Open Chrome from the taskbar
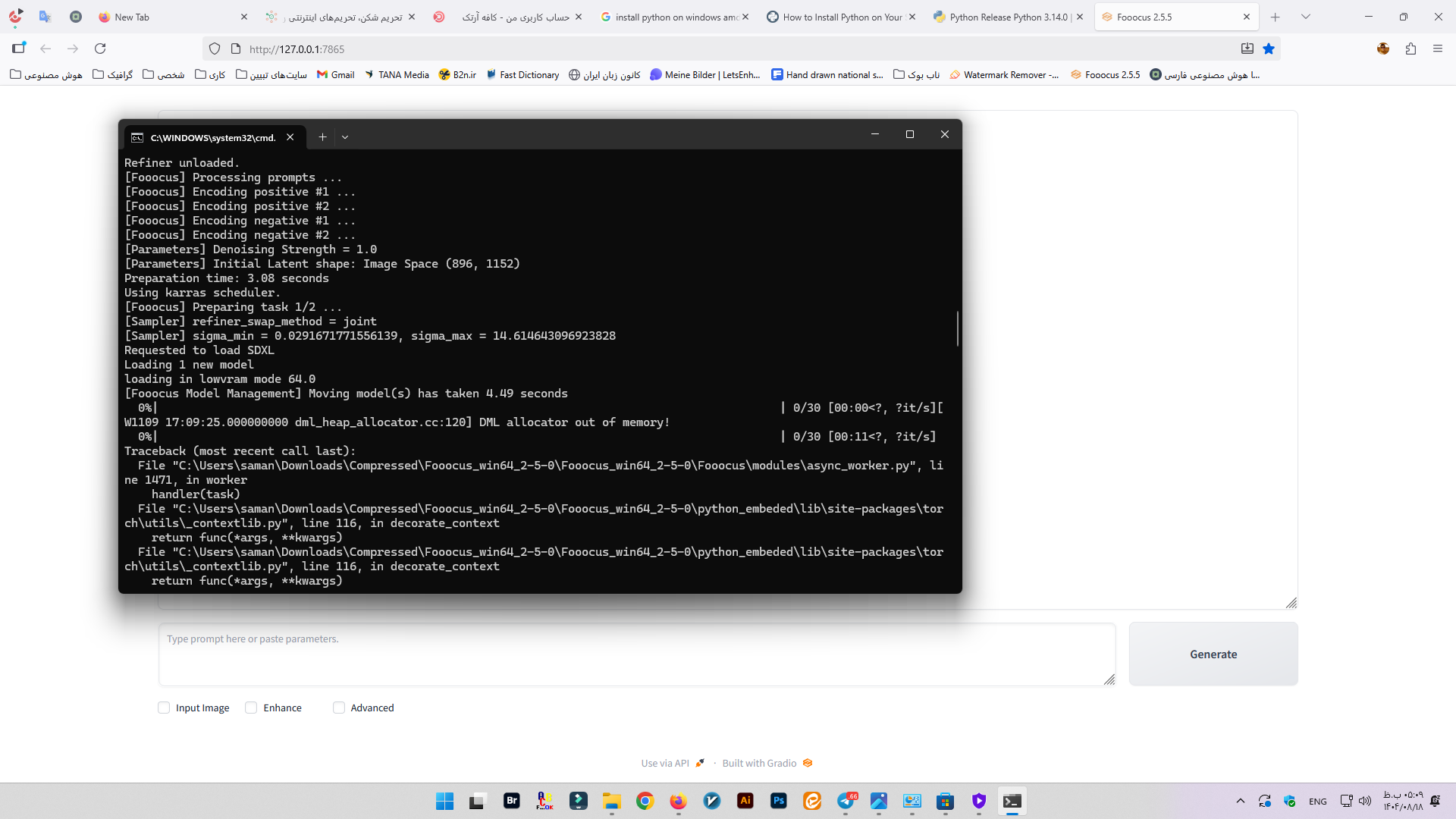The image size is (1456, 819). [x=645, y=801]
